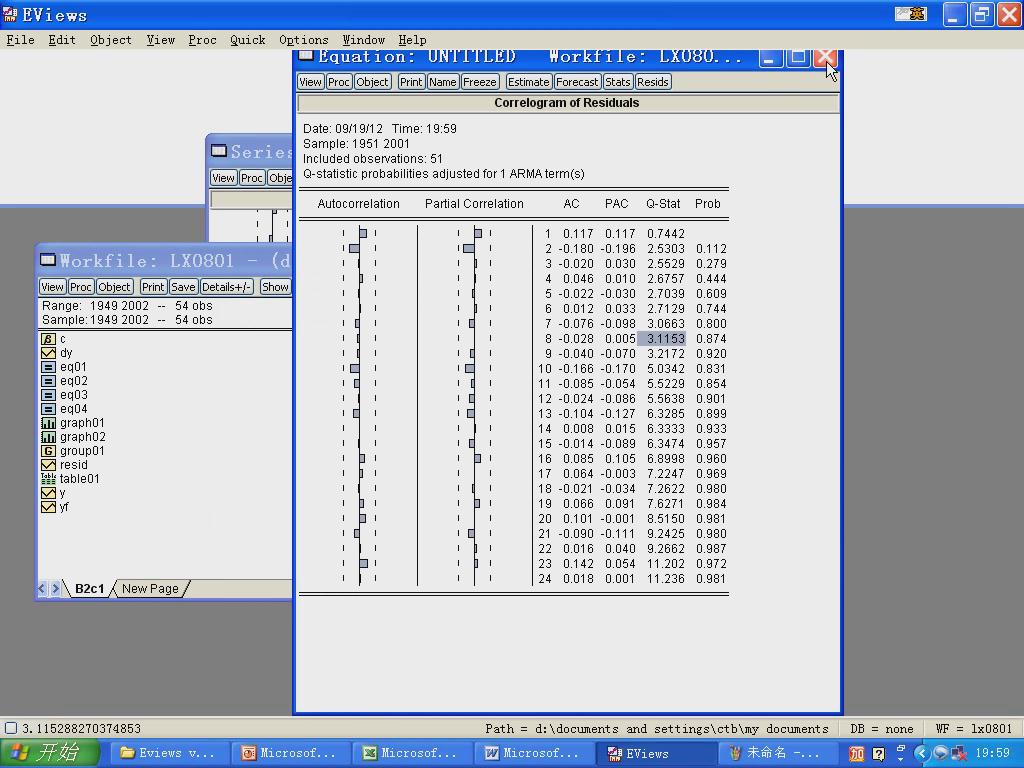Screen dimensions: 1024x768
Task: Select the yf series icon
Action: (x=48, y=507)
